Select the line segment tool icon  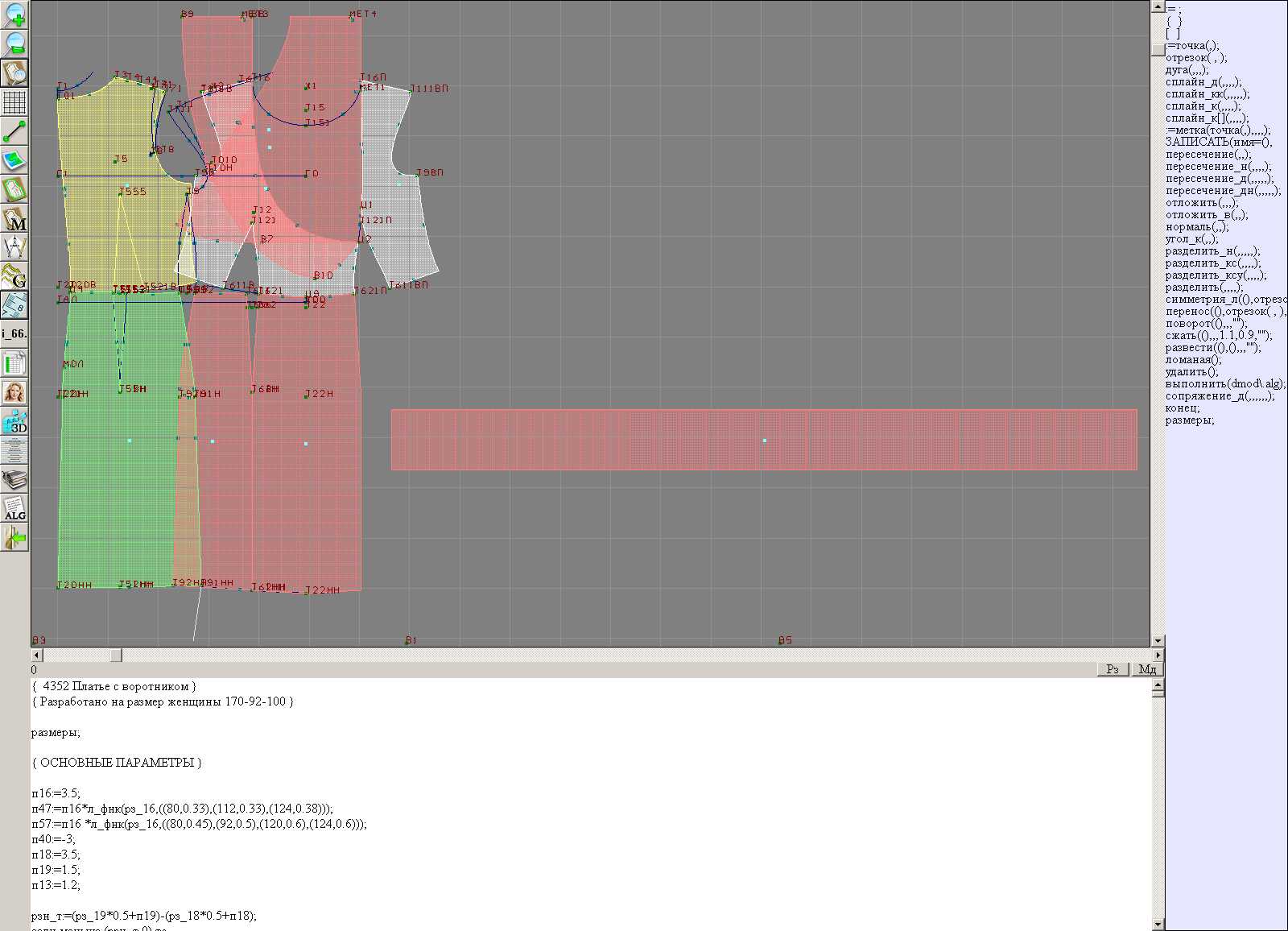pyautogui.click(x=14, y=131)
